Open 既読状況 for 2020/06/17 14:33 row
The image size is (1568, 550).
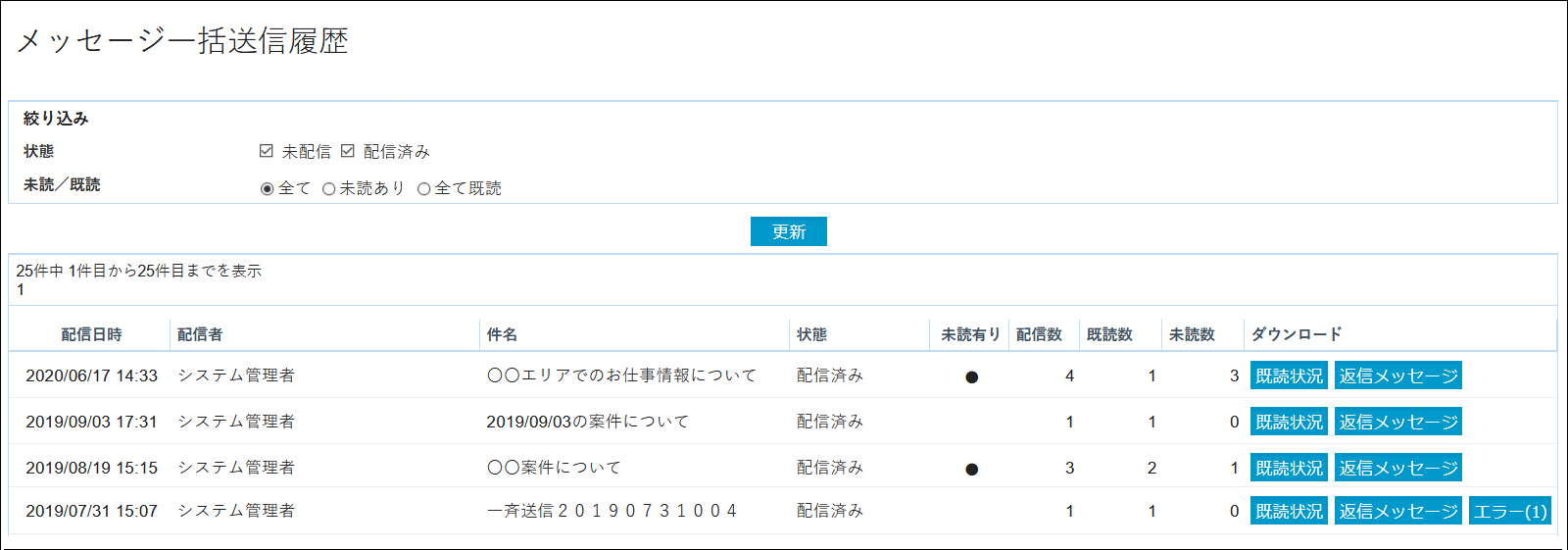(x=1289, y=375)
